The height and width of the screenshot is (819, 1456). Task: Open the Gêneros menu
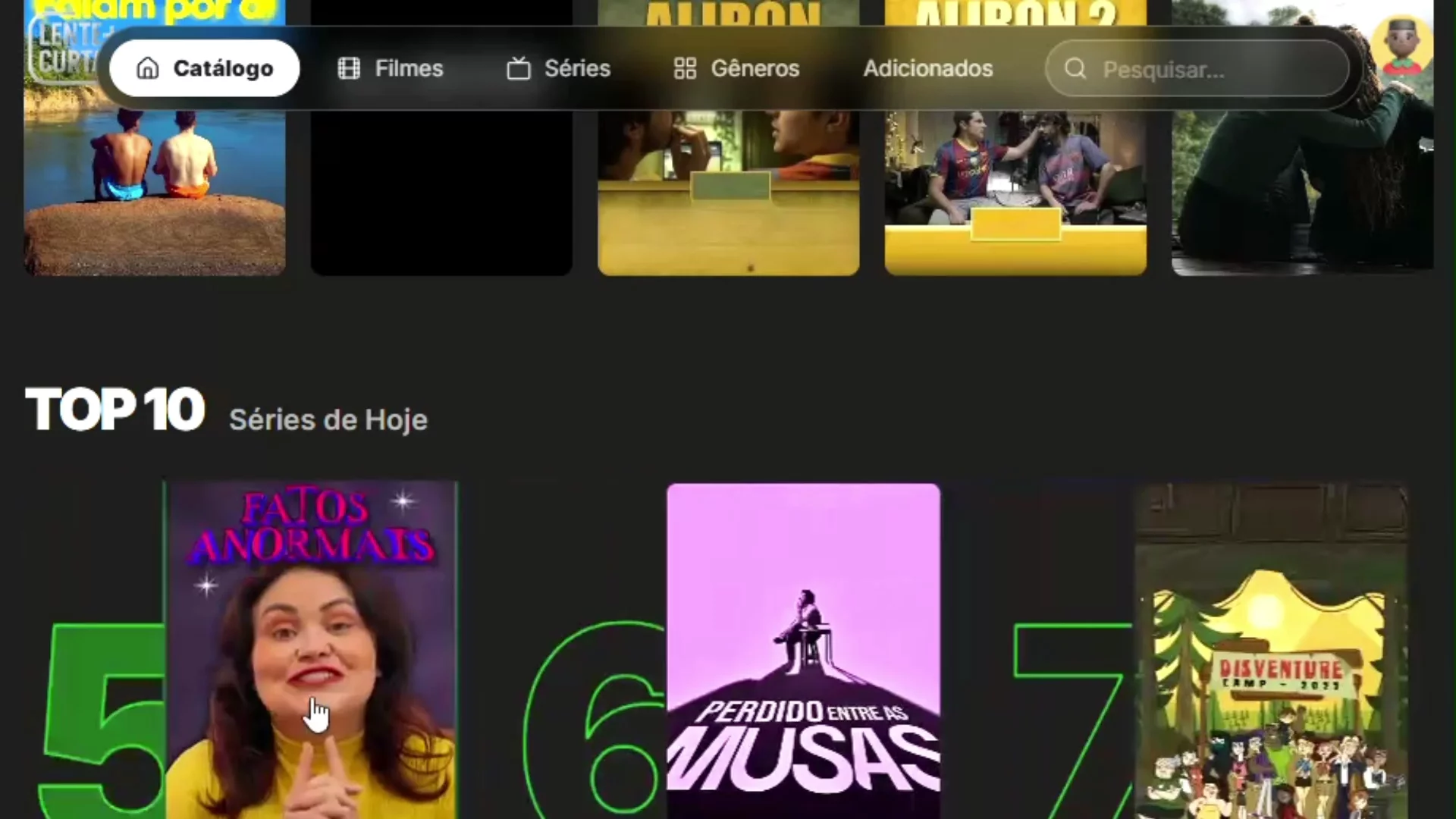point(736,68)
